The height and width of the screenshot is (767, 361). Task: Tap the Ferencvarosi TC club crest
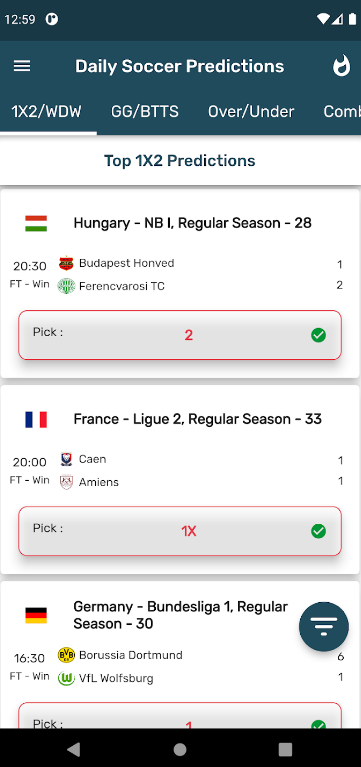pyautogui.click(x=66, y=286)
